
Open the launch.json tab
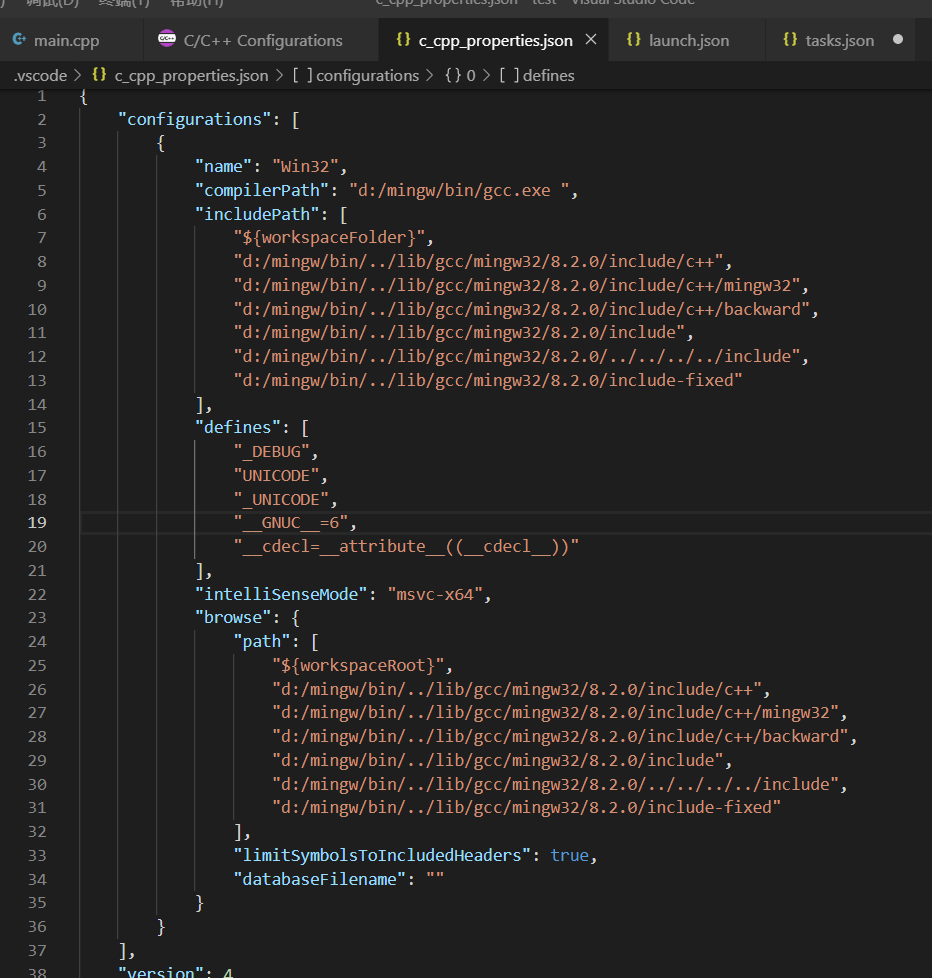click(x=688, y=41)
